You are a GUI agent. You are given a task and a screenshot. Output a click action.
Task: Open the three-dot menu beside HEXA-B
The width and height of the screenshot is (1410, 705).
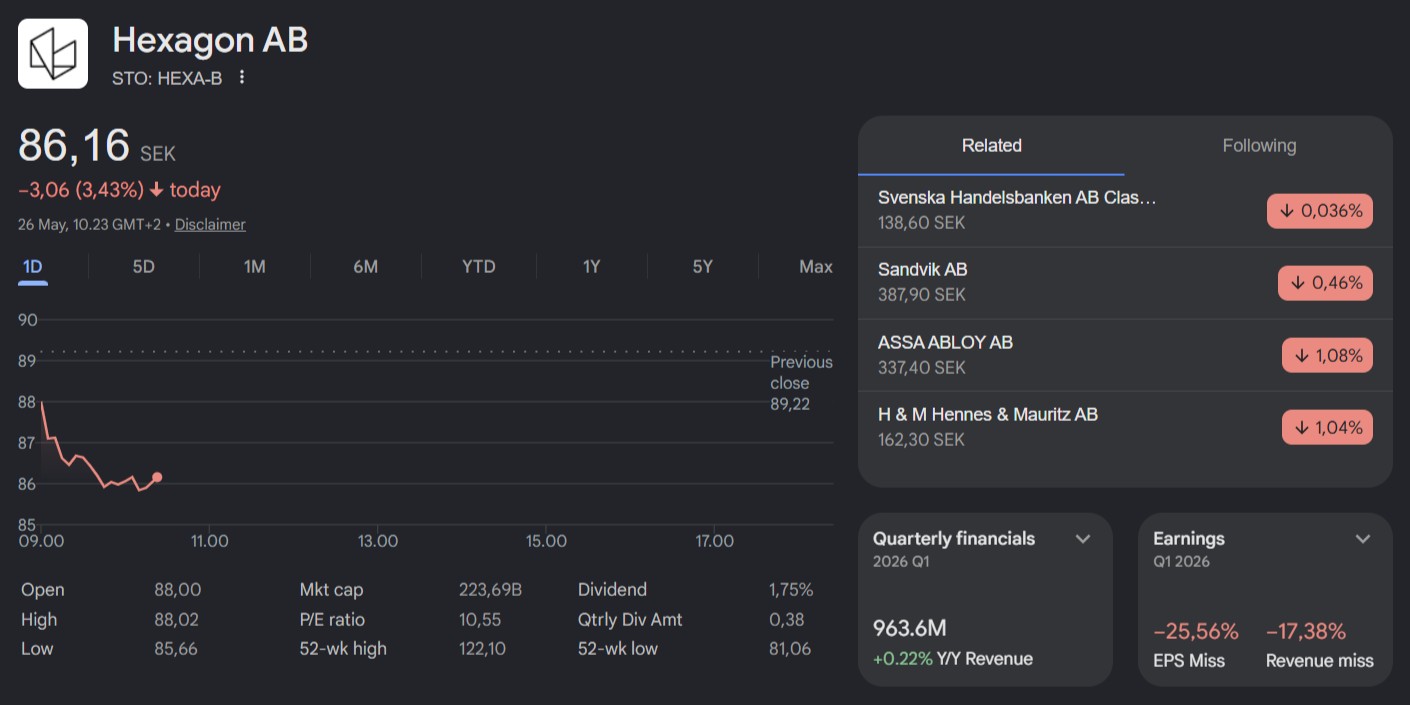pyautogui.click(x=241, y=77)
